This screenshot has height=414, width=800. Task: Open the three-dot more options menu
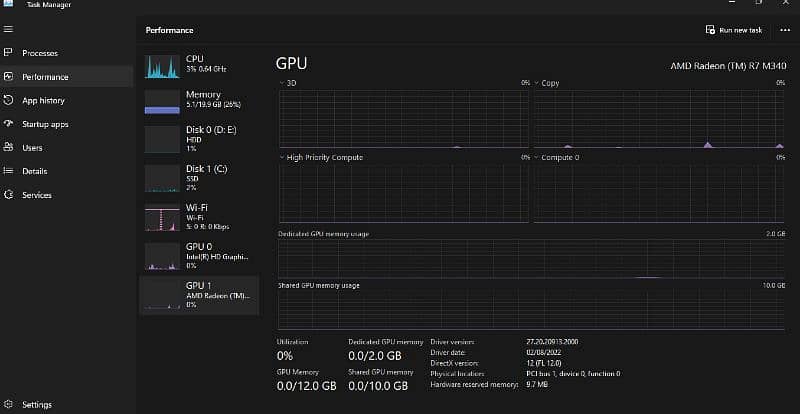tap(784, 30)
